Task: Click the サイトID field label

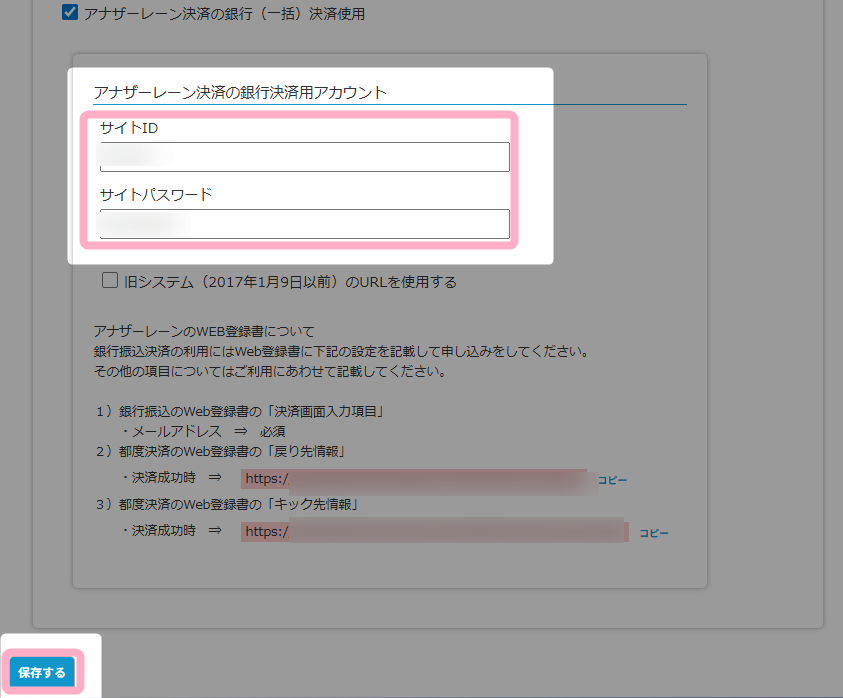Action: pos(129,129)
